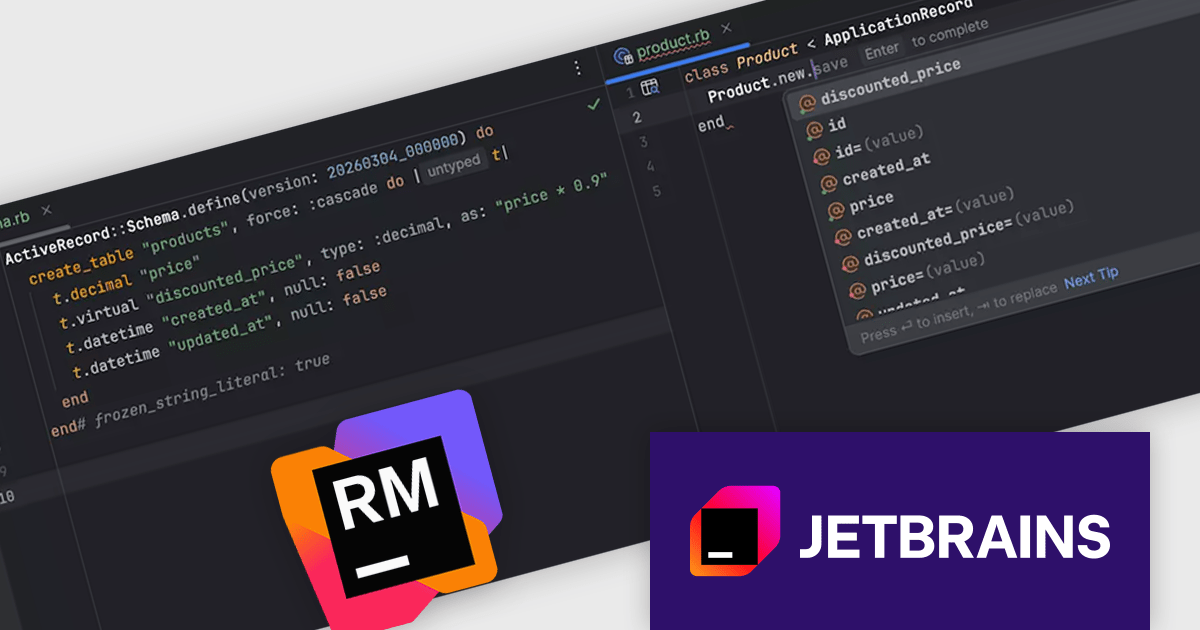1200x630 pixels.
Task: Pick the price completion suggestion
Action: pyautogui.click(x=860, y=205)
